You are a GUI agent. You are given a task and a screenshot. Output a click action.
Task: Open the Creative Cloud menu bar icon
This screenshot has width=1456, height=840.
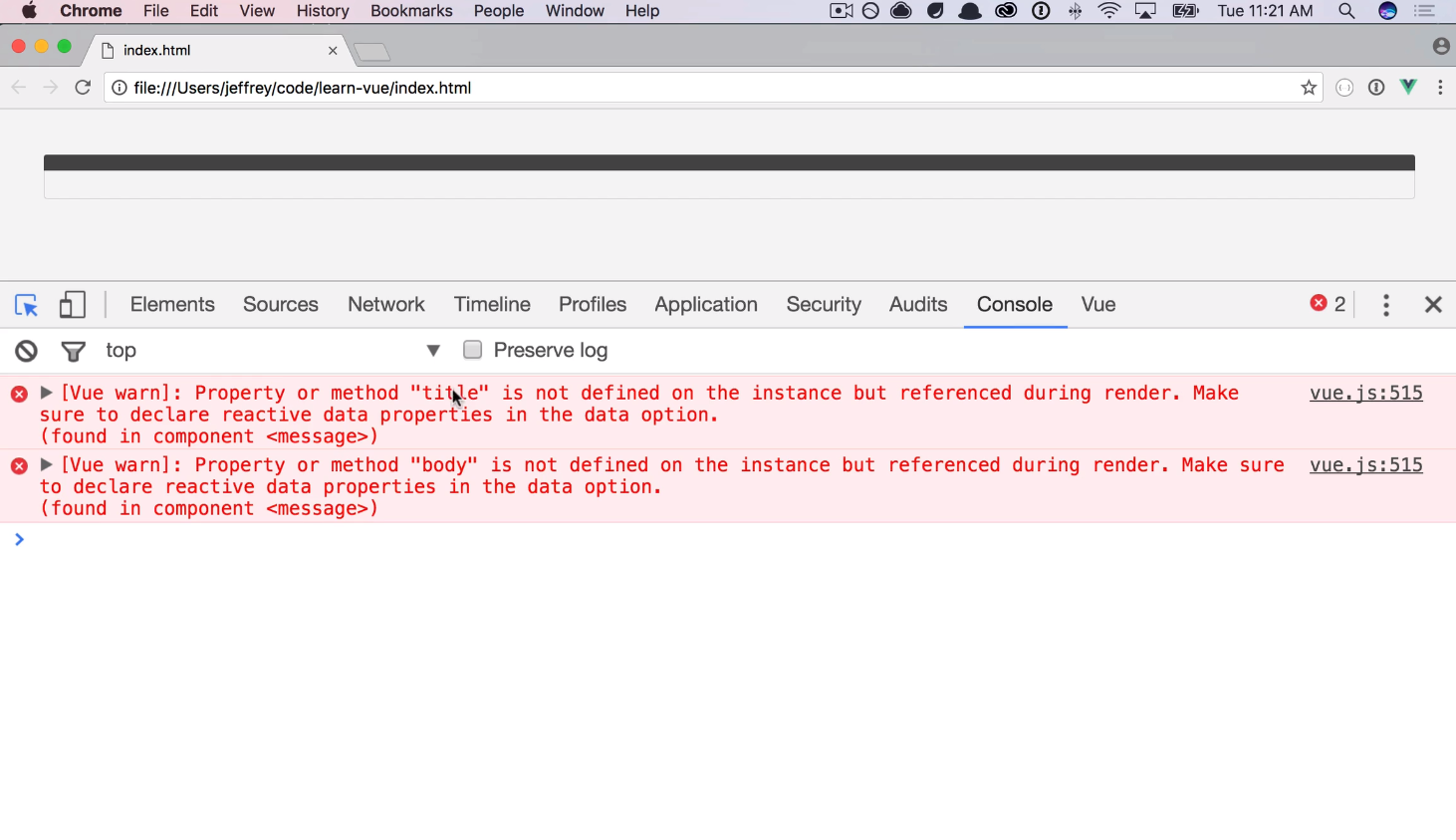coord(1006,11)
